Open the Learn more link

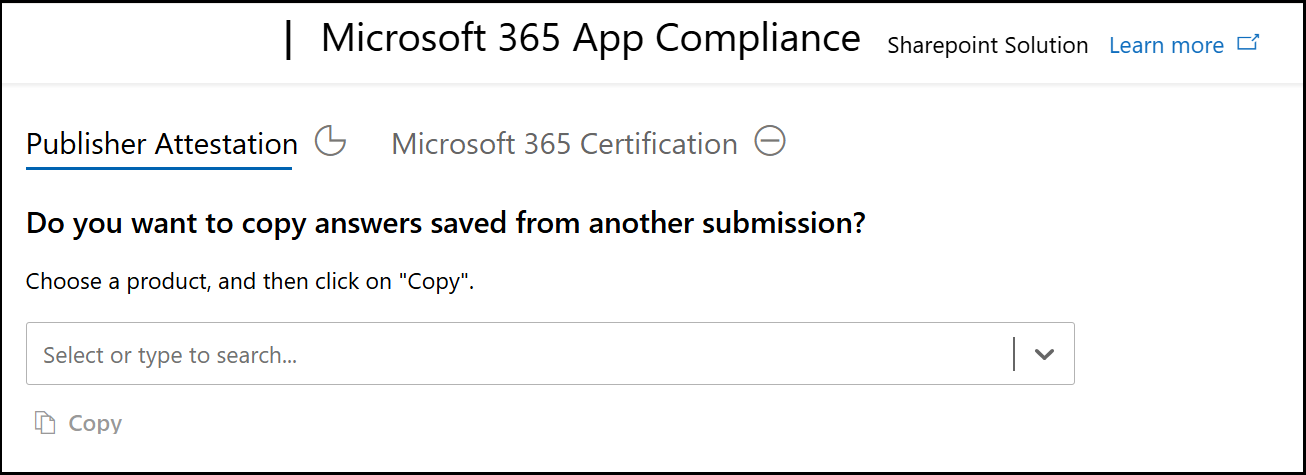point(1166,45)
